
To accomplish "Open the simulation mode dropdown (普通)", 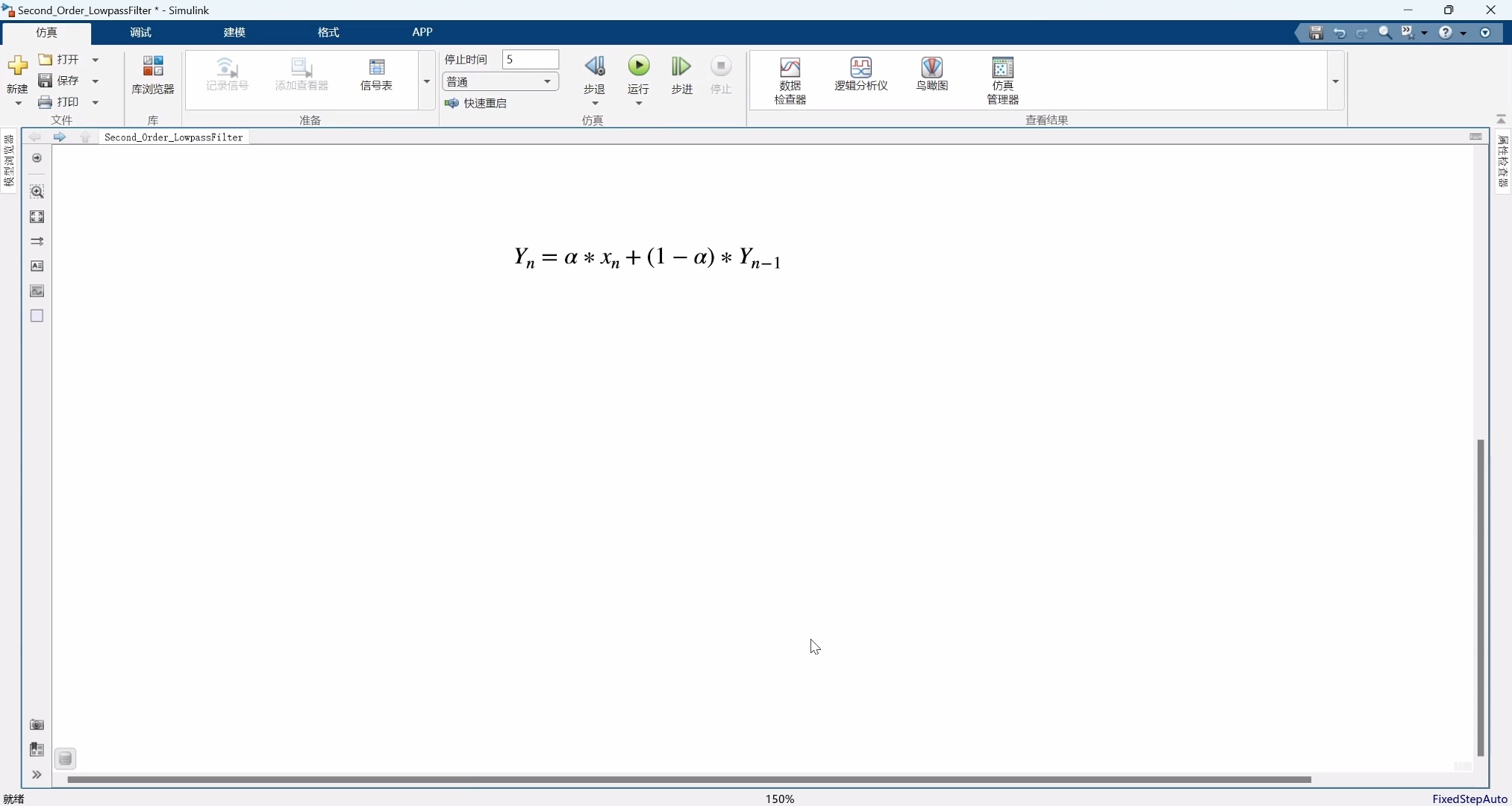I will (500, 81).
